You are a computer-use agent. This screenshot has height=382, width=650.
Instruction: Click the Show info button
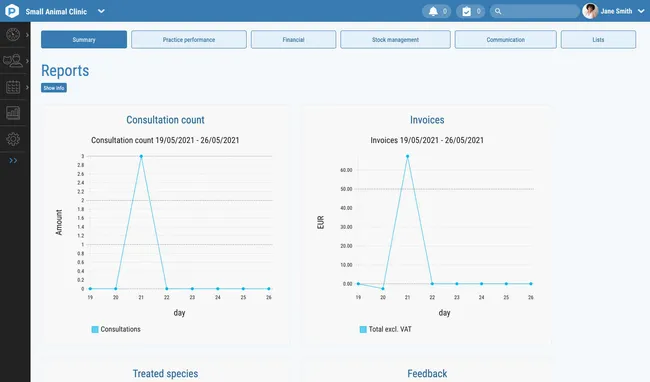(54, 88)
